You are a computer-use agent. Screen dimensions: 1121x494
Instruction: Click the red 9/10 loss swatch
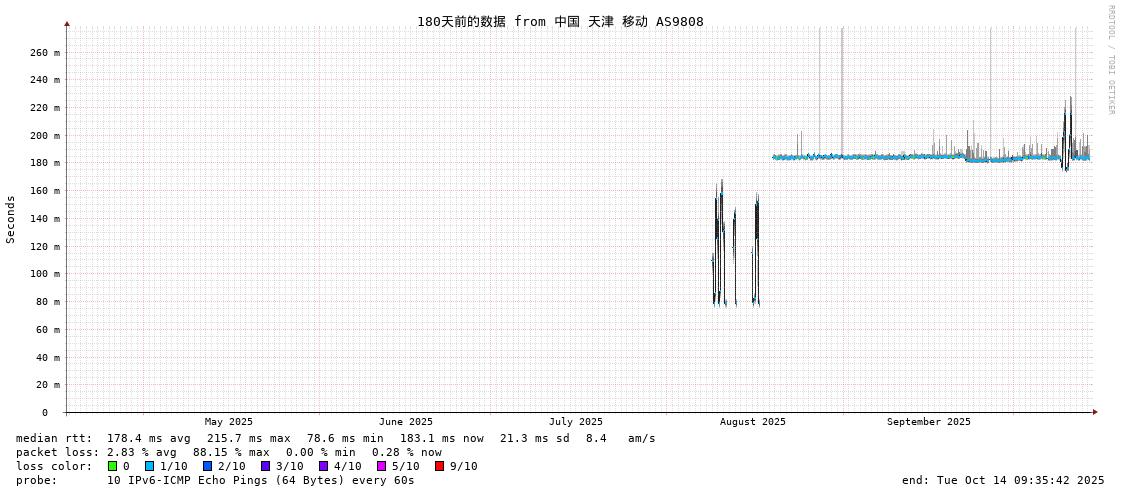439,466
